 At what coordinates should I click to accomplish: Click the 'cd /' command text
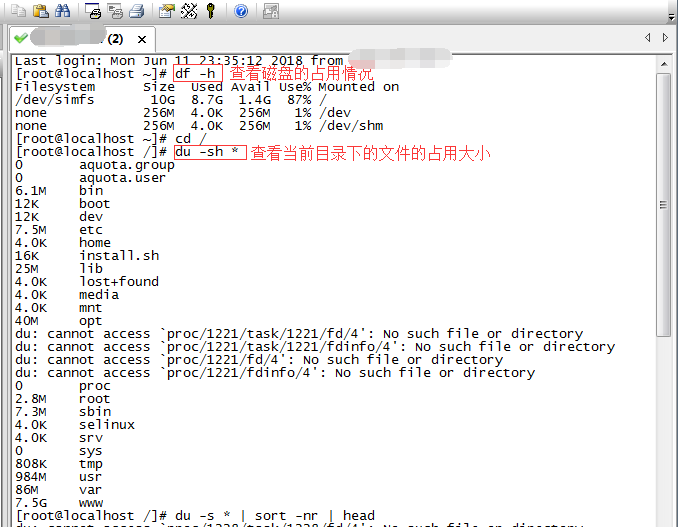191,139
